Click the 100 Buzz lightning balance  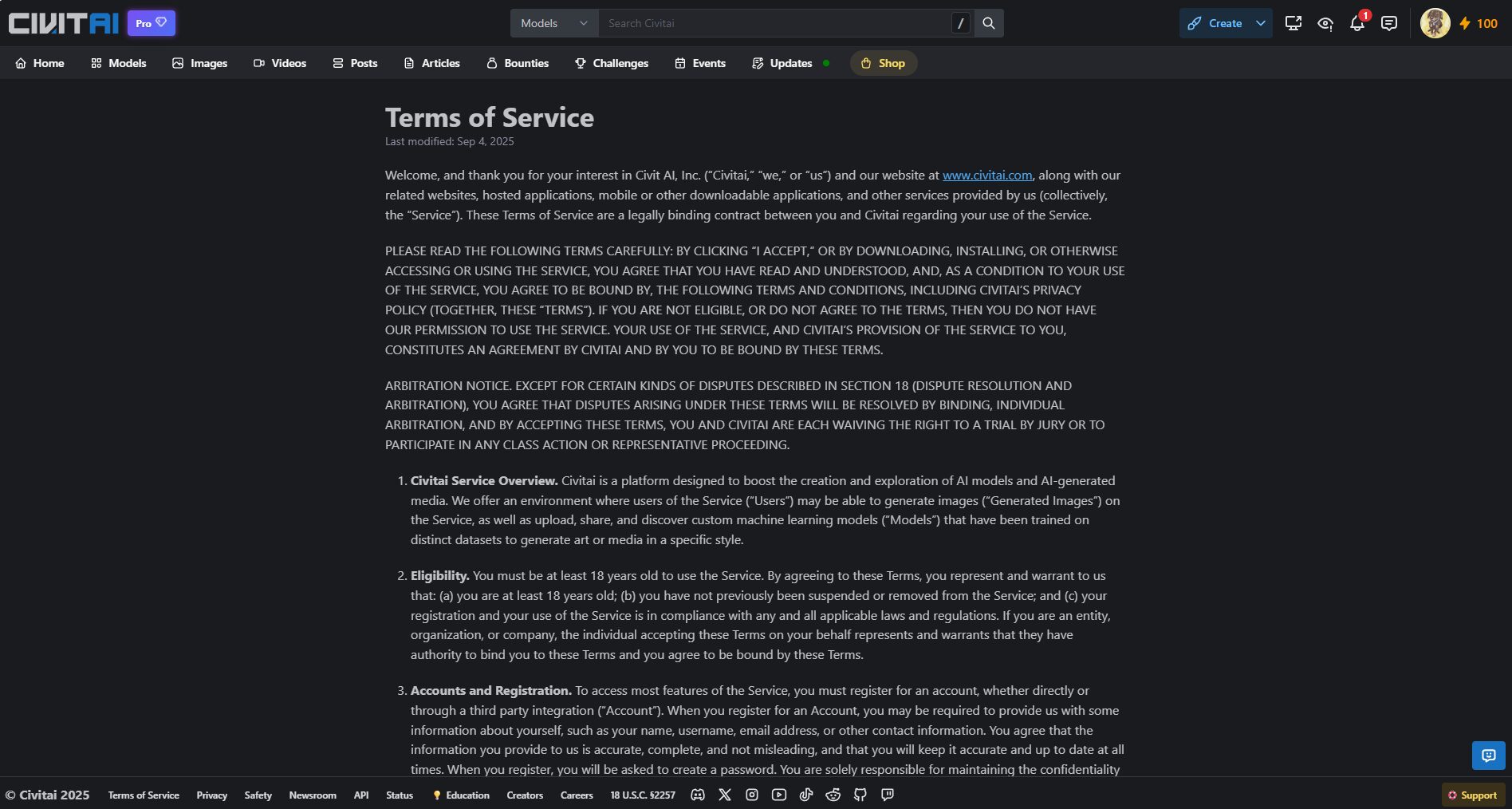pos(1479,23)
